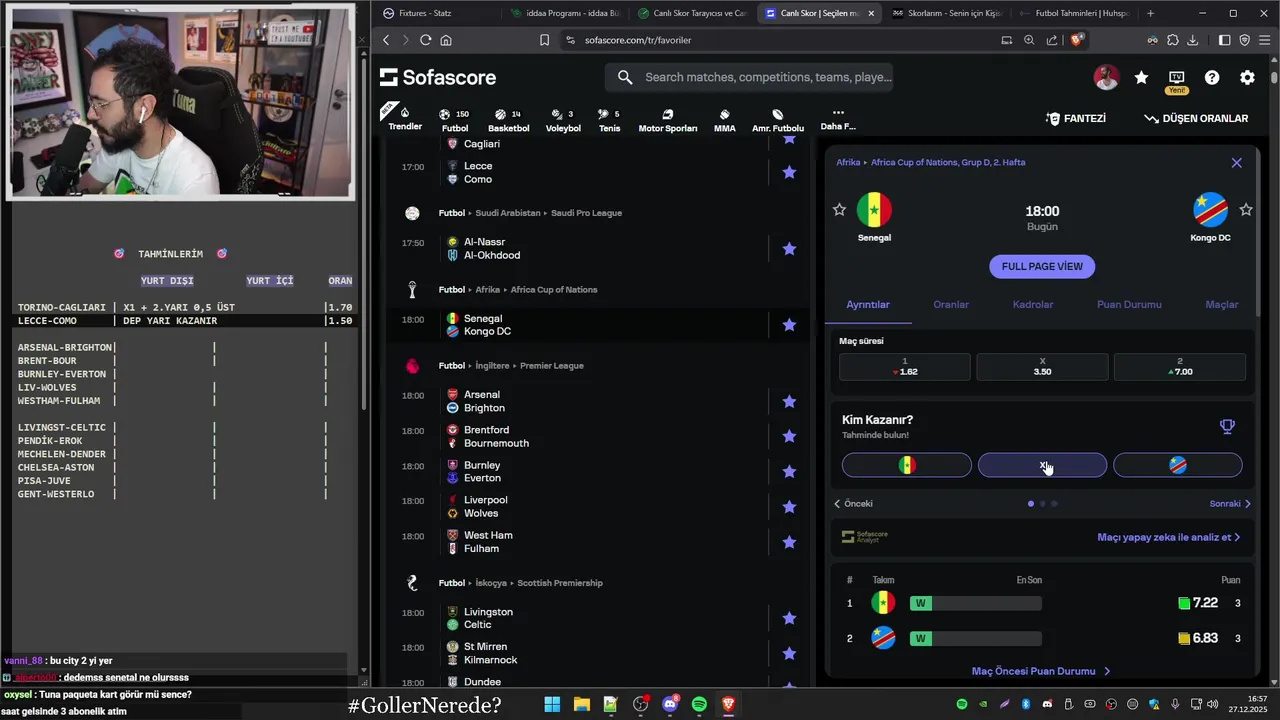Viewport: 1280px width, 720px height.
Task: Unfavorite the Brentford-Bournemouth match star
Action: (789, 436)
